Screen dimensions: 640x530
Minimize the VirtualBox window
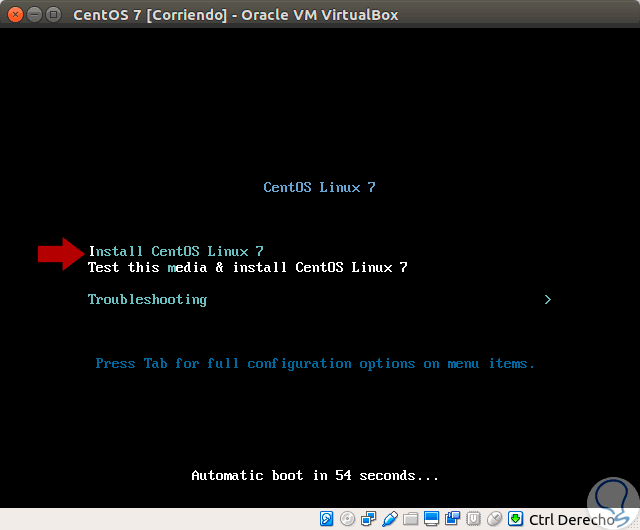click(34, 15)
